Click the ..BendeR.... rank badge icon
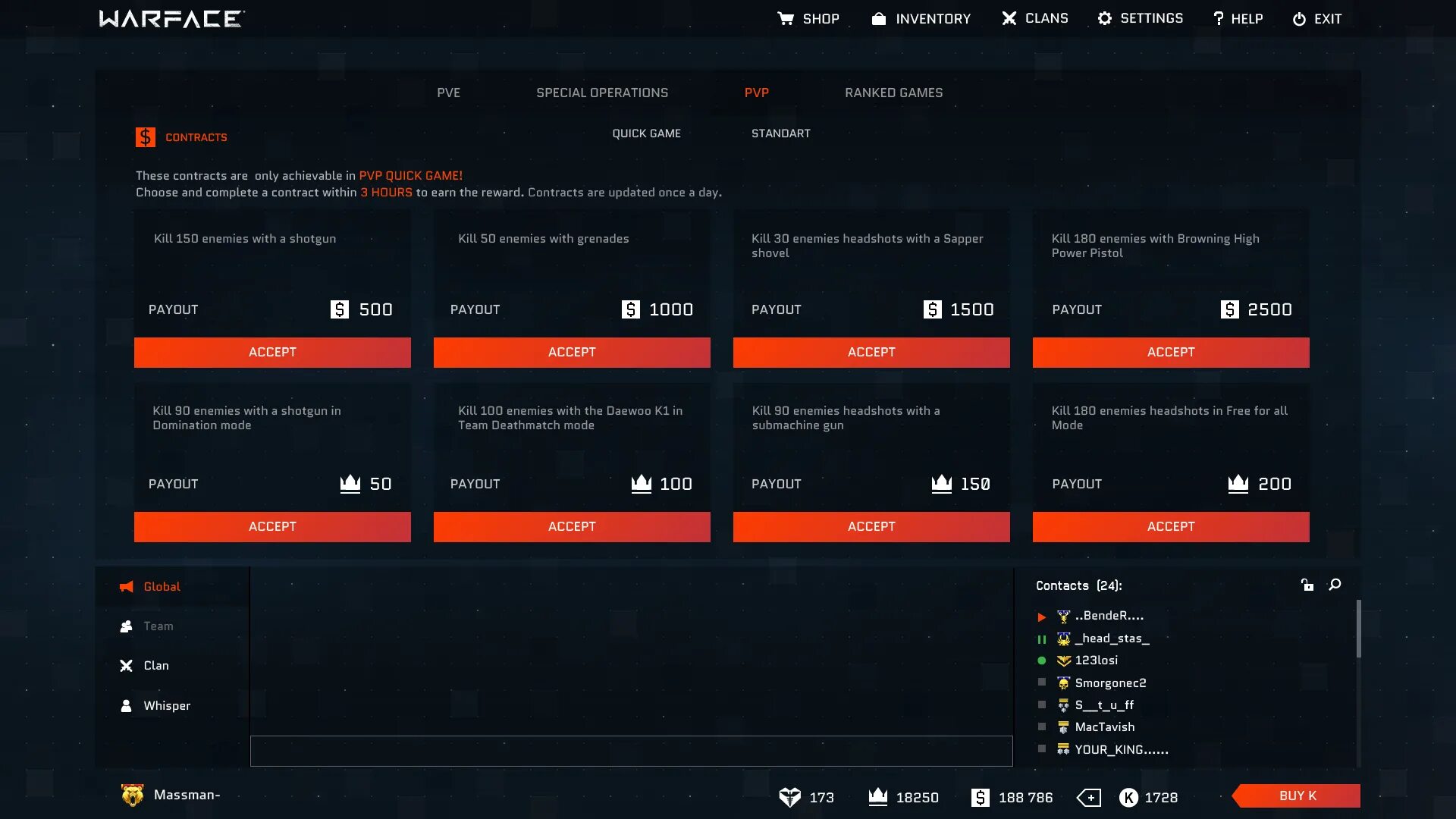 [1063, 616]
